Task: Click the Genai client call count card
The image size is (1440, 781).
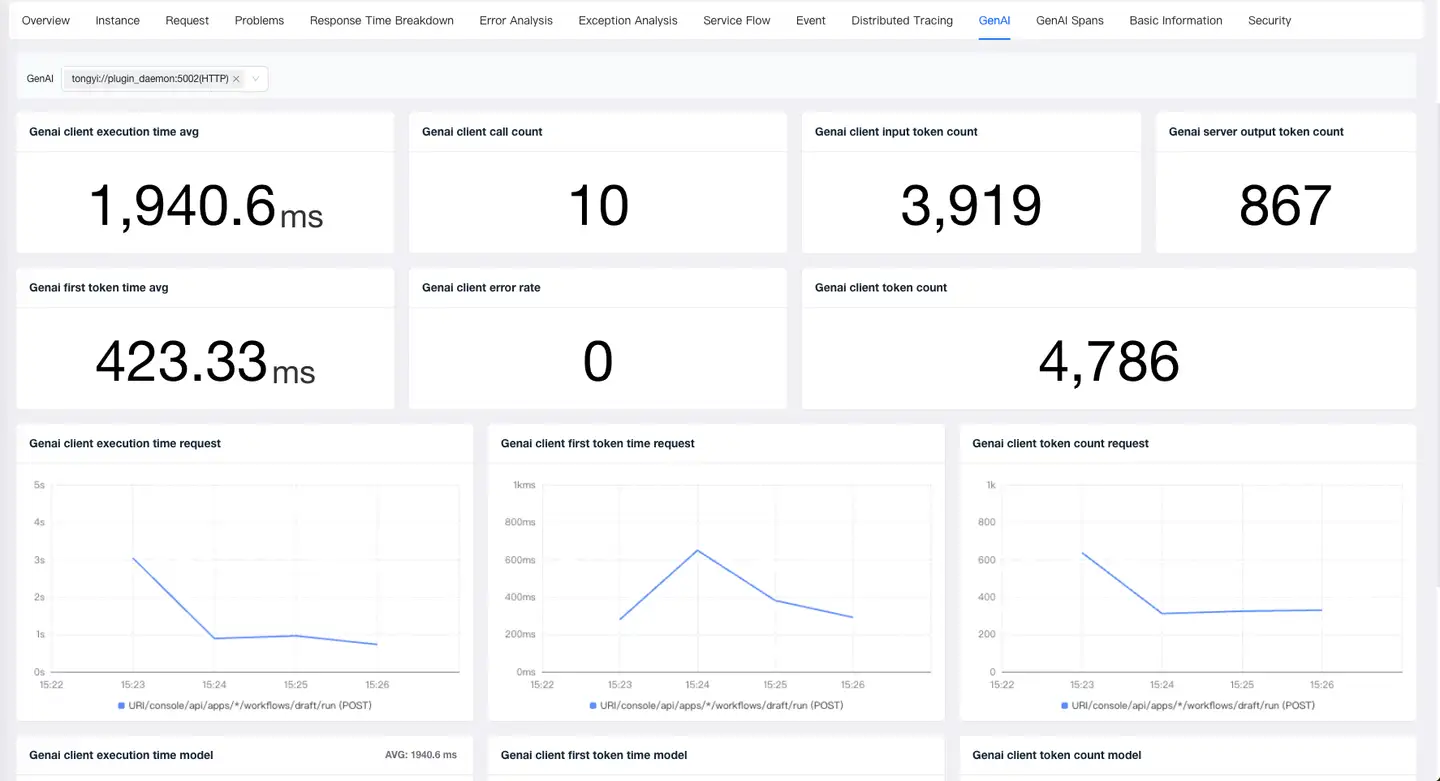Action: 597,183
